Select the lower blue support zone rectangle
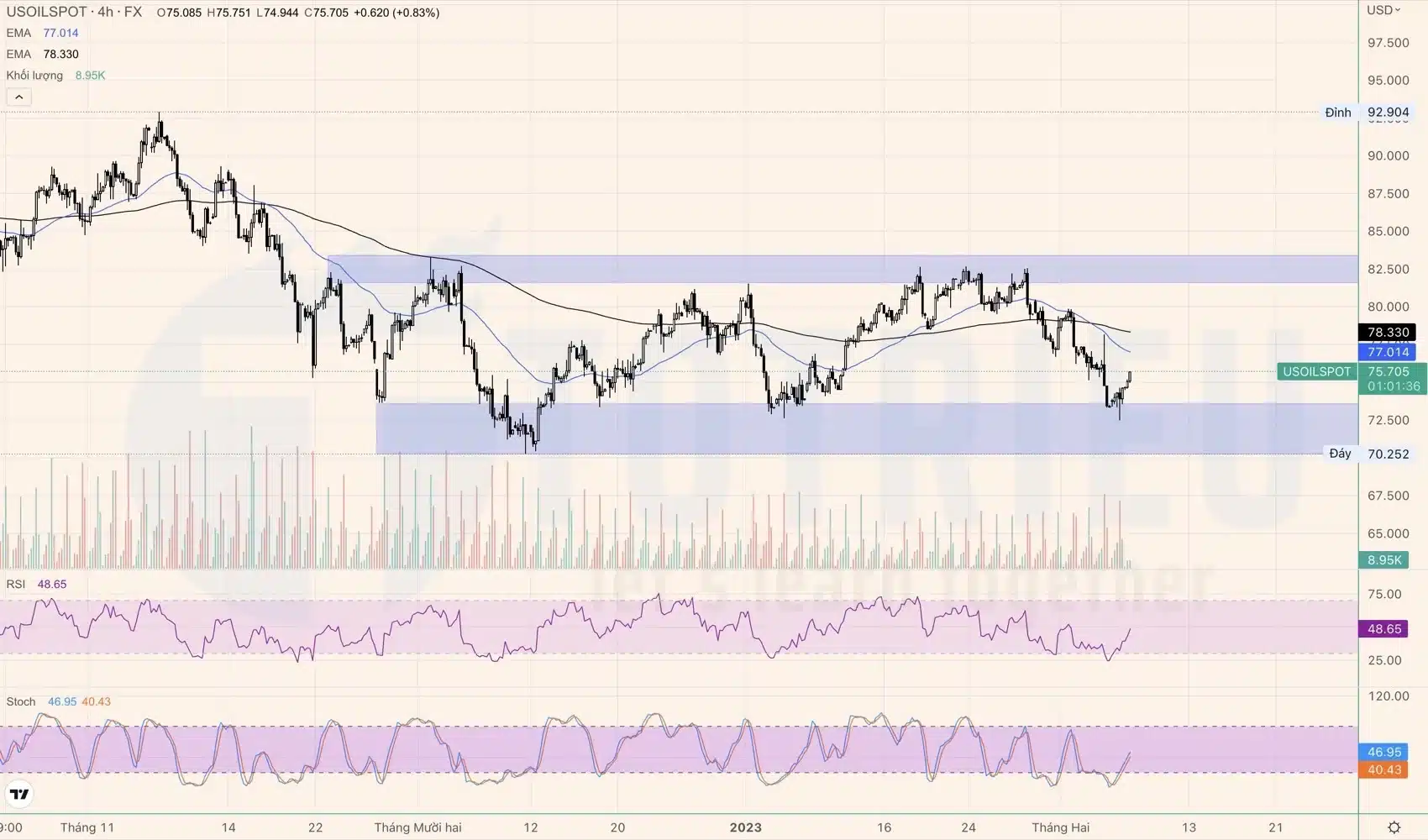1428x840 pixels. pyautogui.click(x=840, y=428)
